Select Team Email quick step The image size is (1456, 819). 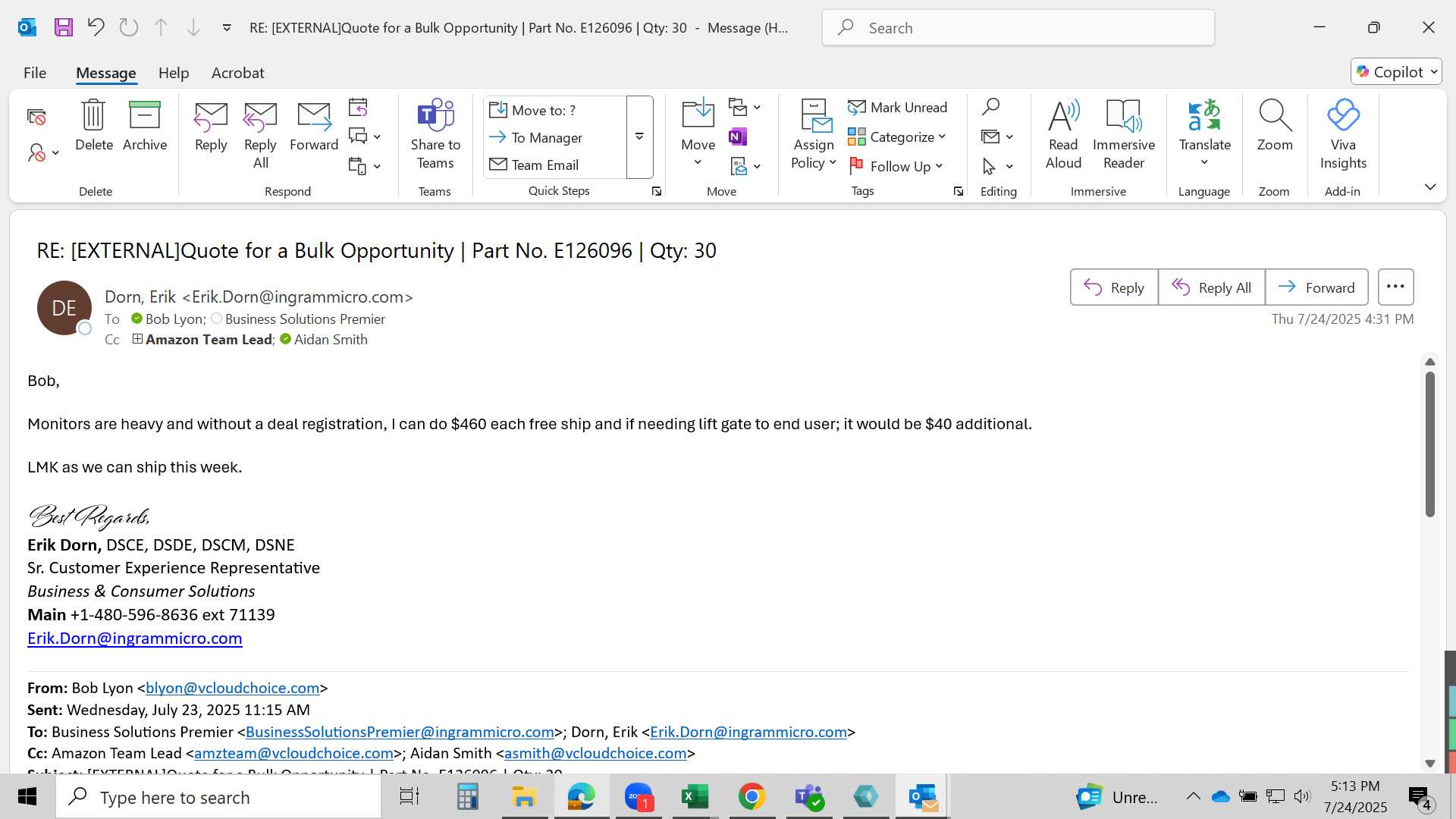556,165
